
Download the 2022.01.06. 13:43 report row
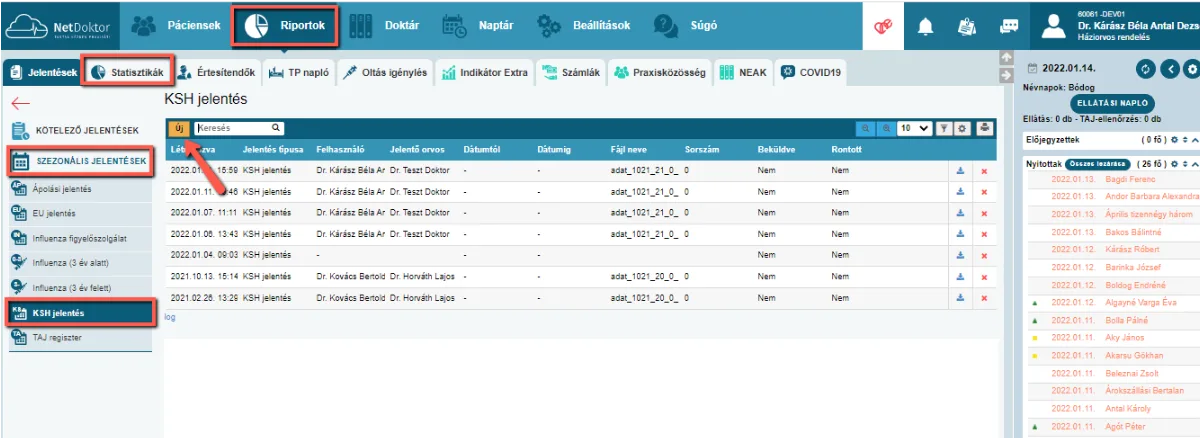(x=960, y=234)
